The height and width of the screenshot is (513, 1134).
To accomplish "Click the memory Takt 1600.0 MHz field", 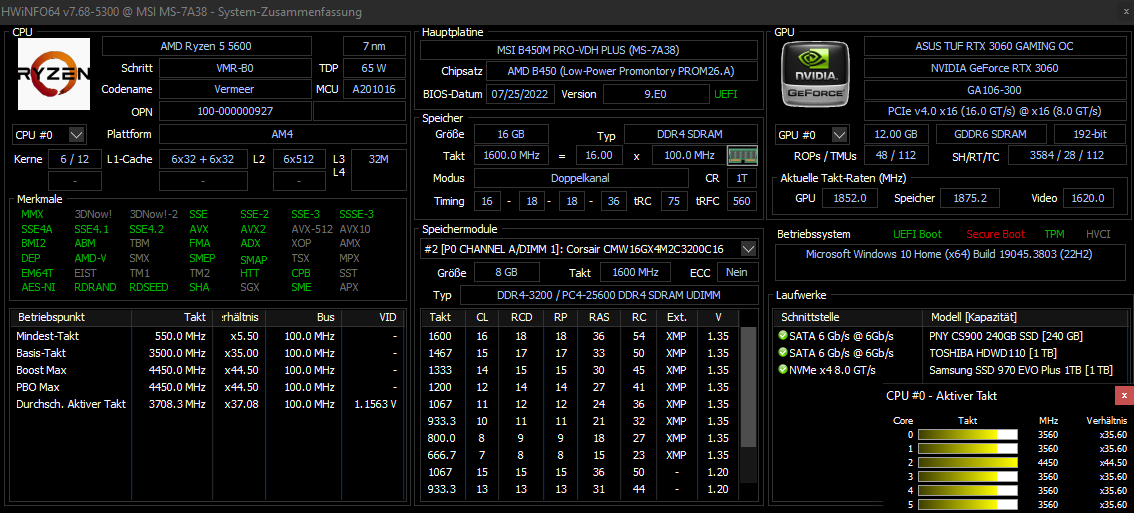I will [511, 156].
